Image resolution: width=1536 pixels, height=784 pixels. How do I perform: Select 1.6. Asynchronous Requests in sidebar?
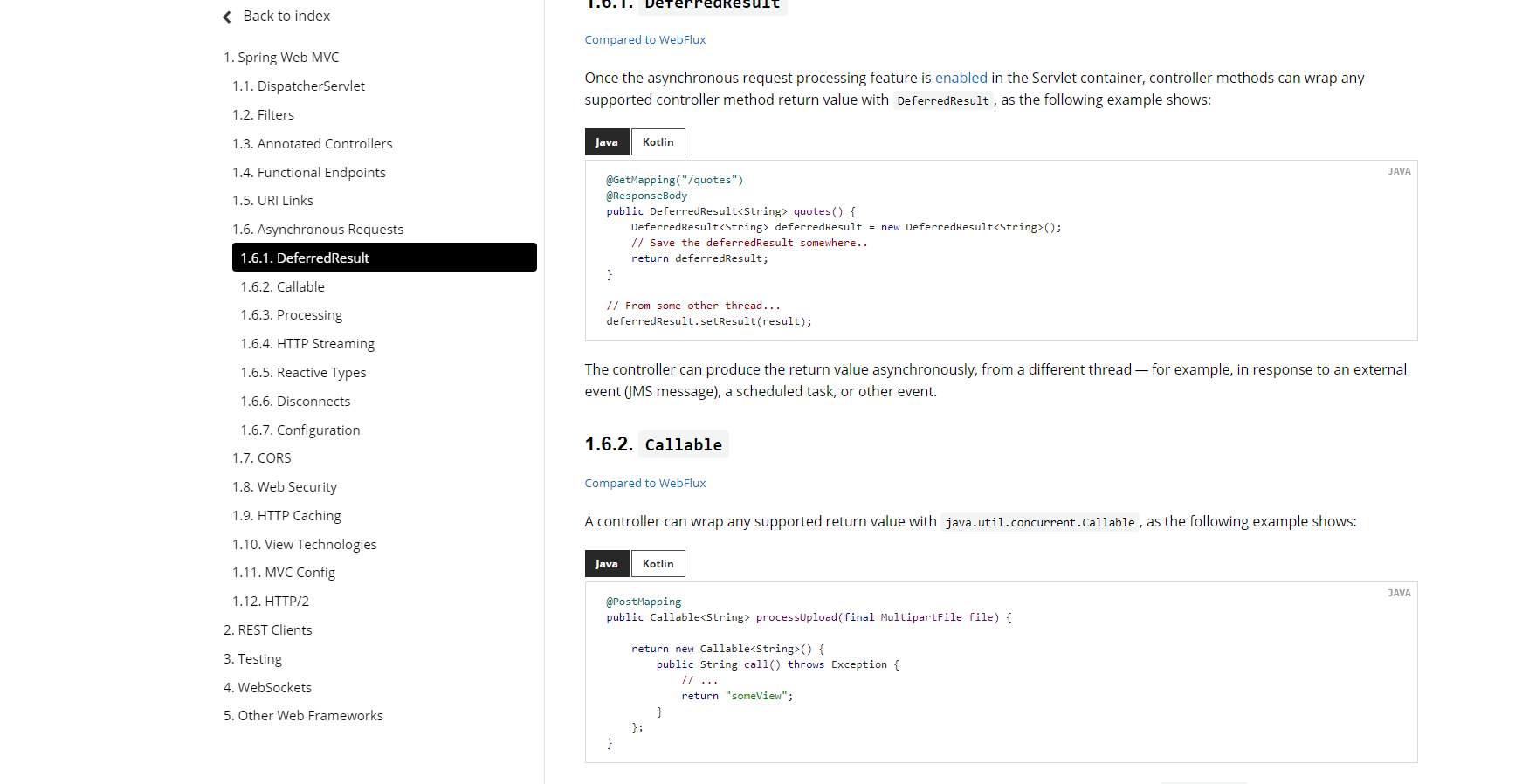click(x=318, y=230)
